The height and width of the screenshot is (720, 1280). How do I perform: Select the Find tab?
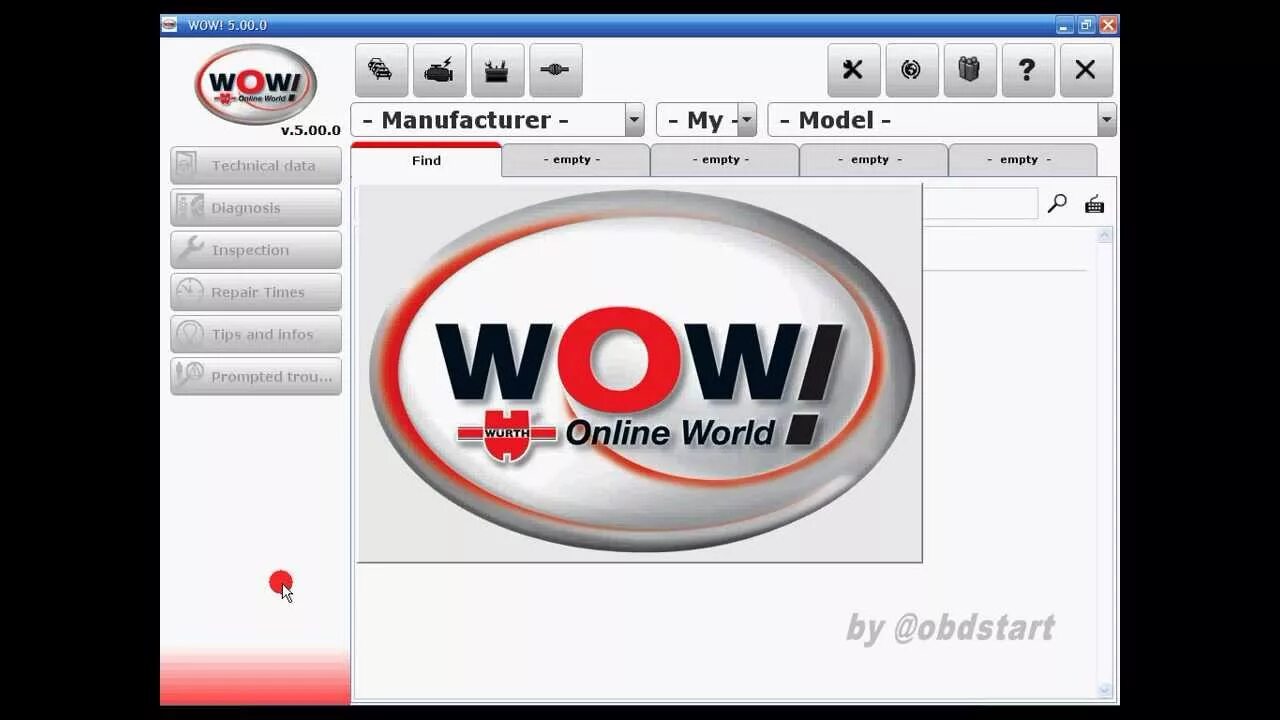[x=426, y=160]
